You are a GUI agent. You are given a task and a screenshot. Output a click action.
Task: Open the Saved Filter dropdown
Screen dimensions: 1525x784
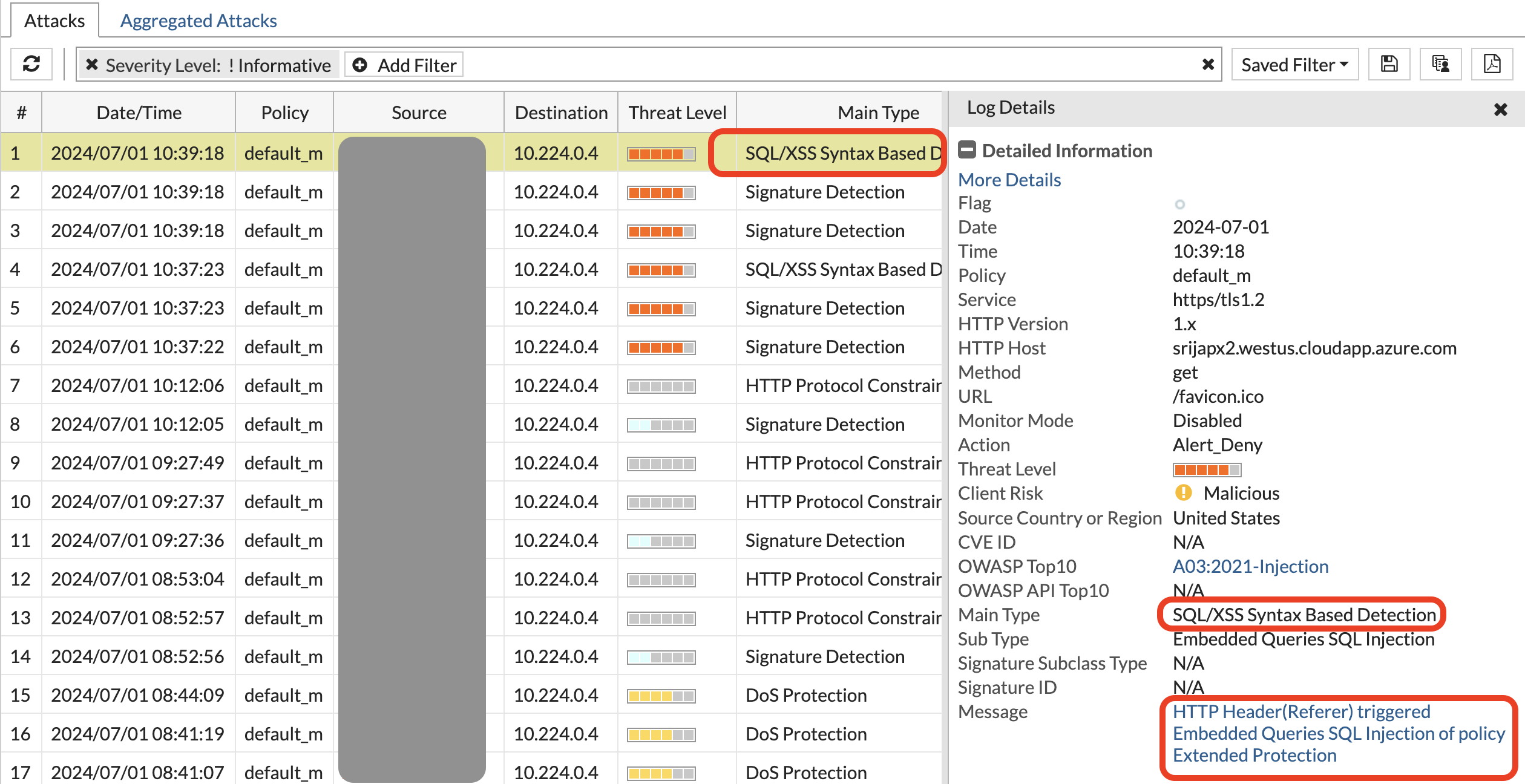1295,65
